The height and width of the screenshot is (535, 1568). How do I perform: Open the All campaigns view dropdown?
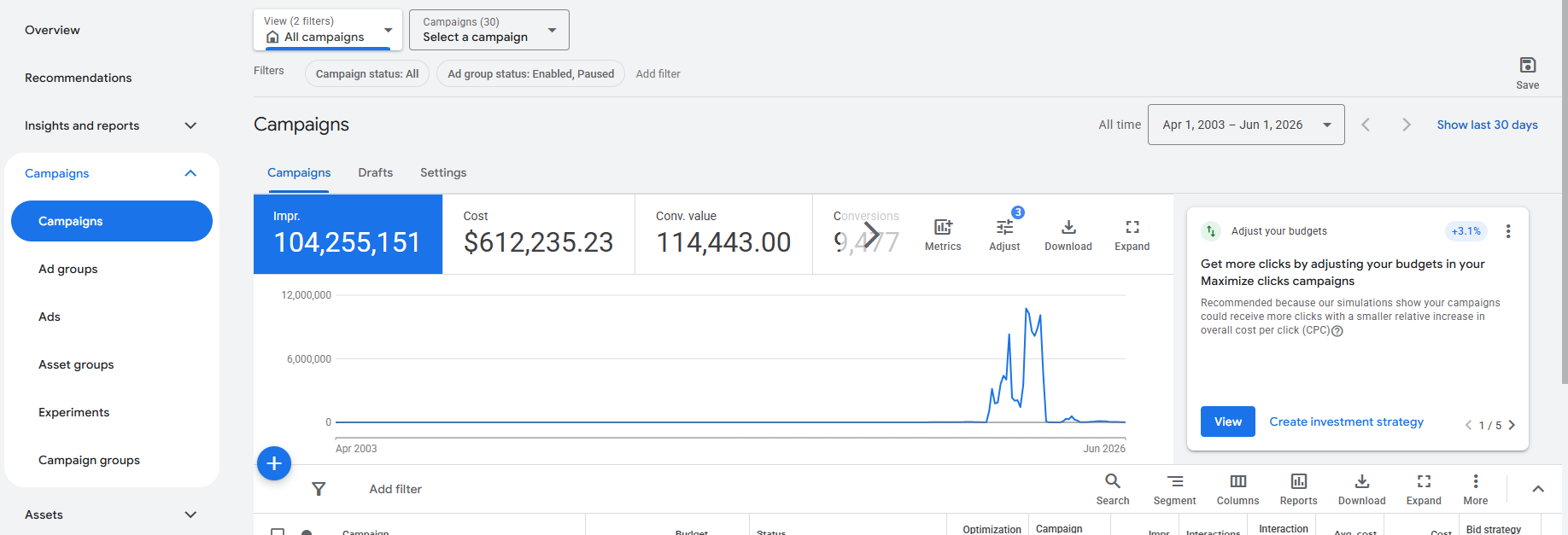click(x=328, y=30)
